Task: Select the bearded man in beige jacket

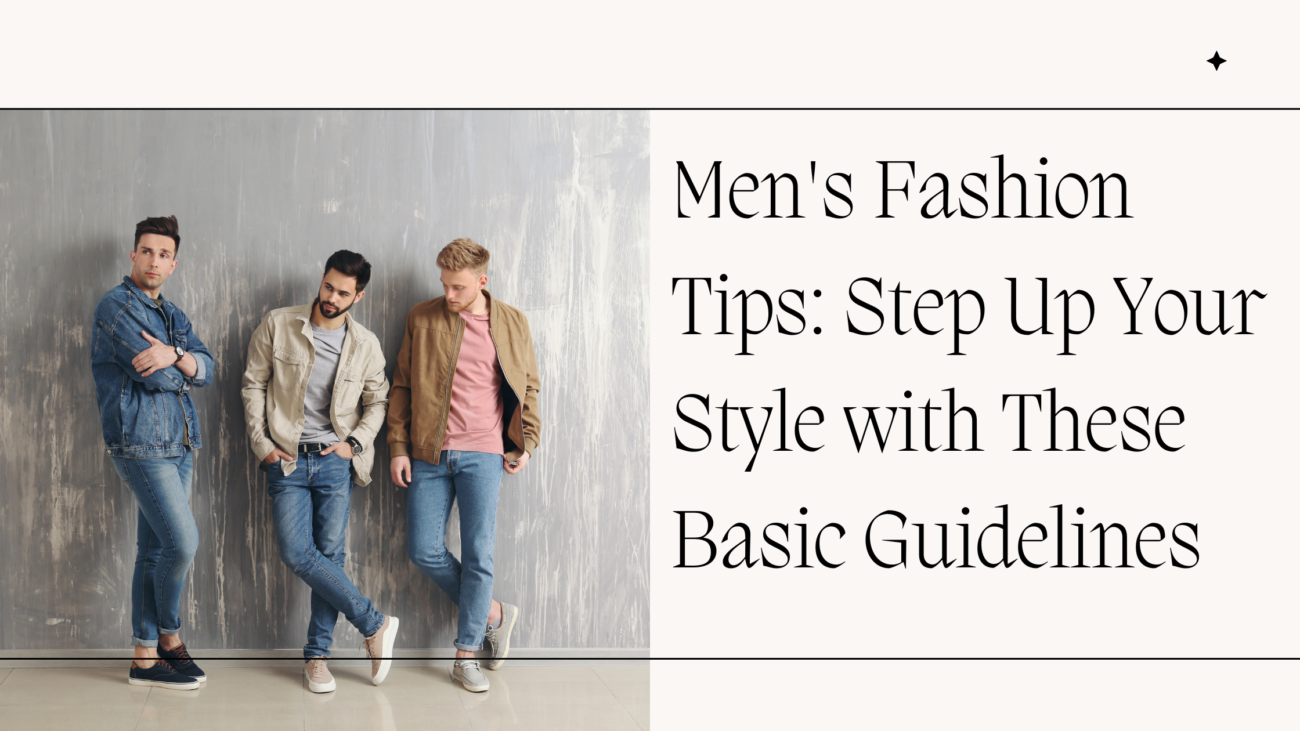Action: point(318,470)
